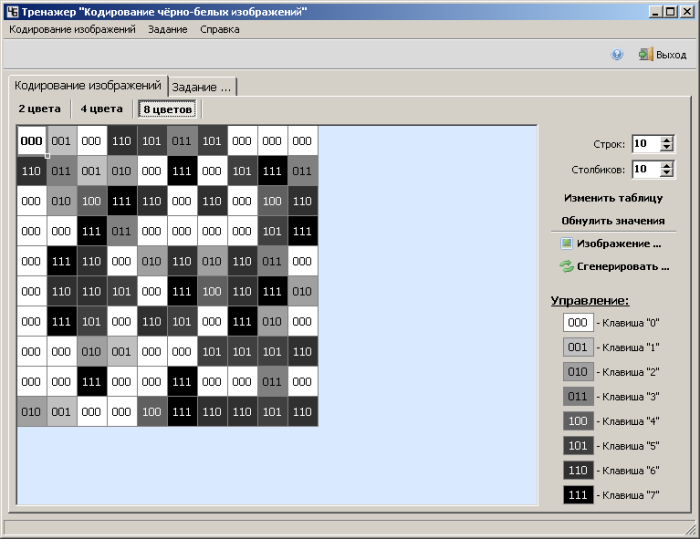Click the Выход exit door icon
The height and width of the screenshot is (539, 700).
pyautogui.click(x=645, y=55)
